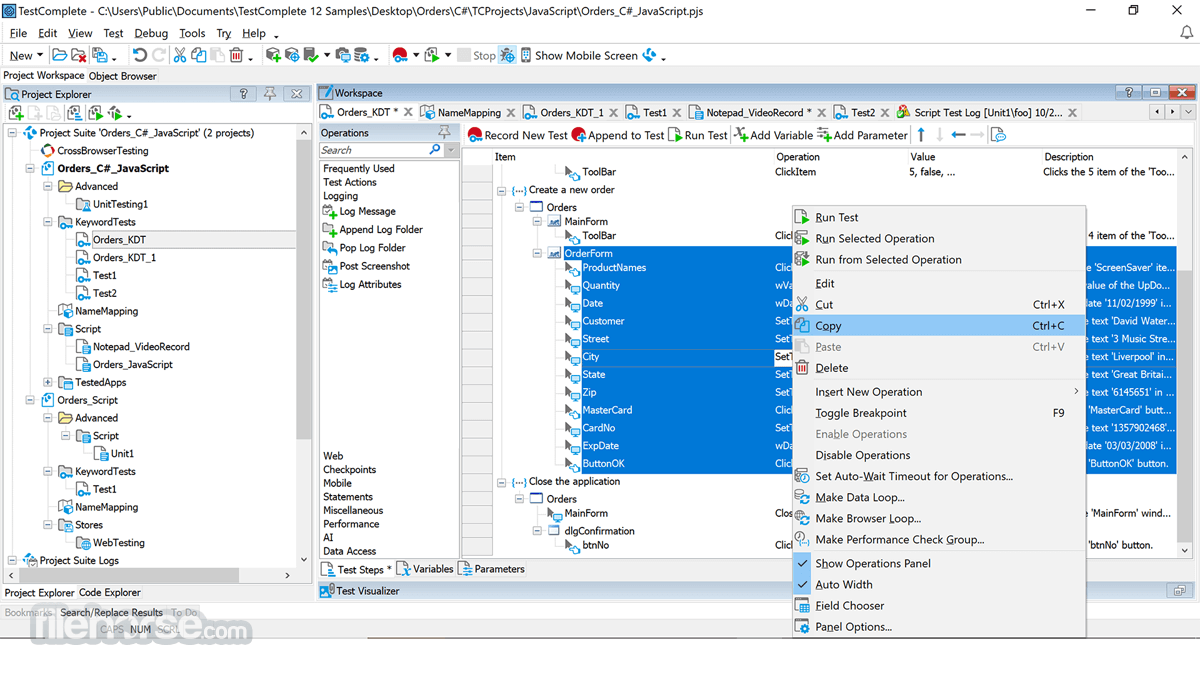
Task: Click Show Mobile Screen in toolbar
Action: tap(579, 55)
